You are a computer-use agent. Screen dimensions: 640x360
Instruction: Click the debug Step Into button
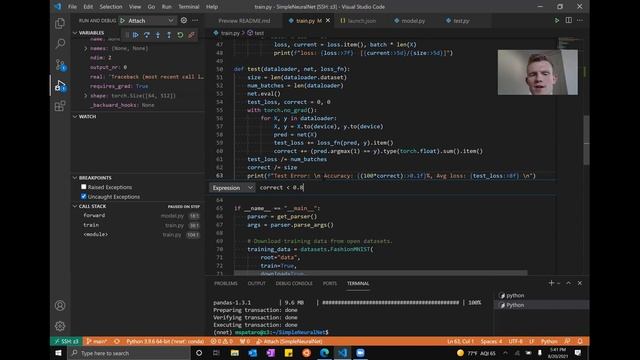158,35
